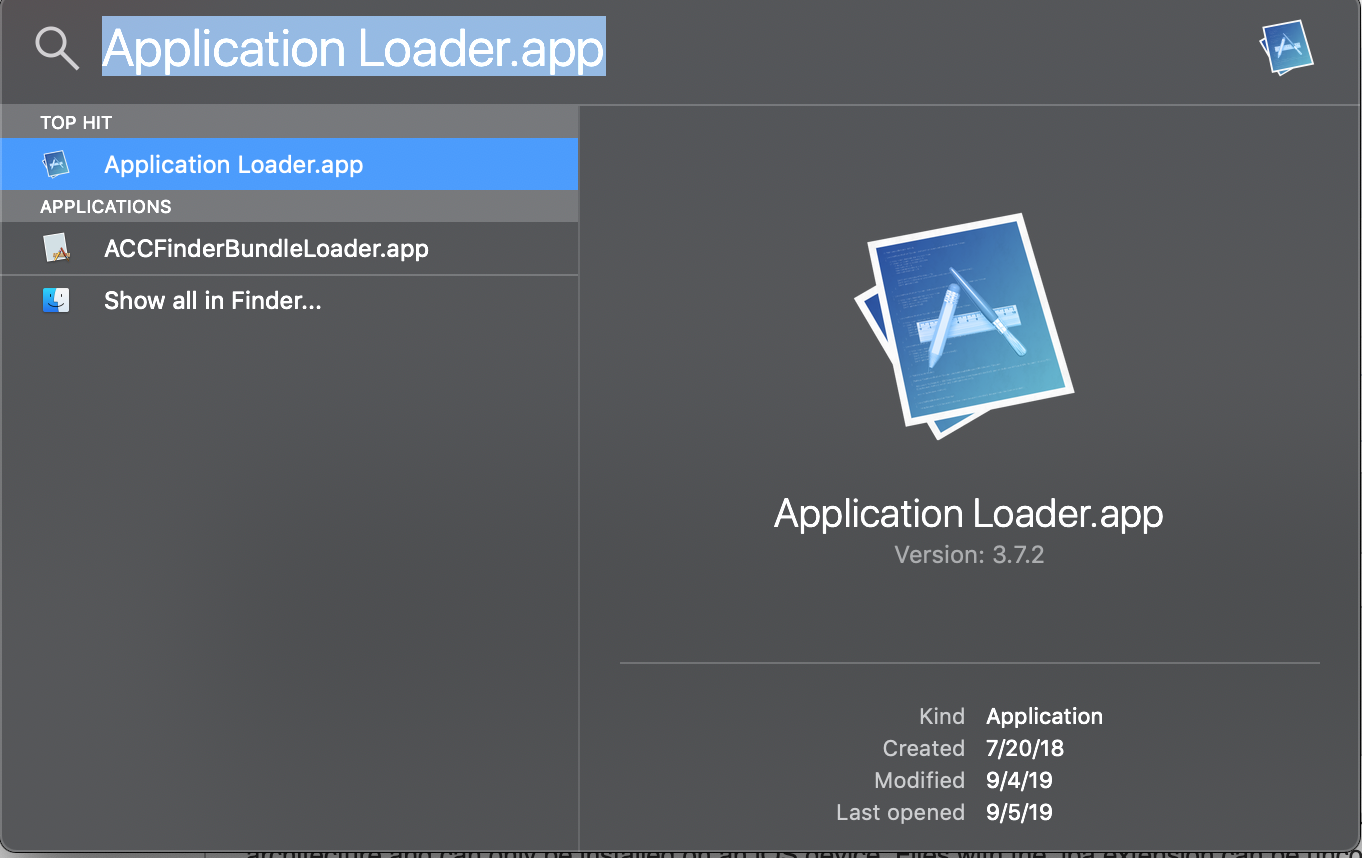
Task: Click the small Application Loader icon in the search bar
Action: point(1286,48)
